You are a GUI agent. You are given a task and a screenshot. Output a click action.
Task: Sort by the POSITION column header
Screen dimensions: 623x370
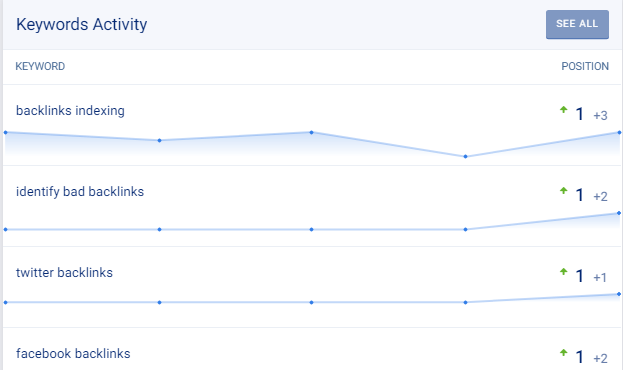585,66
